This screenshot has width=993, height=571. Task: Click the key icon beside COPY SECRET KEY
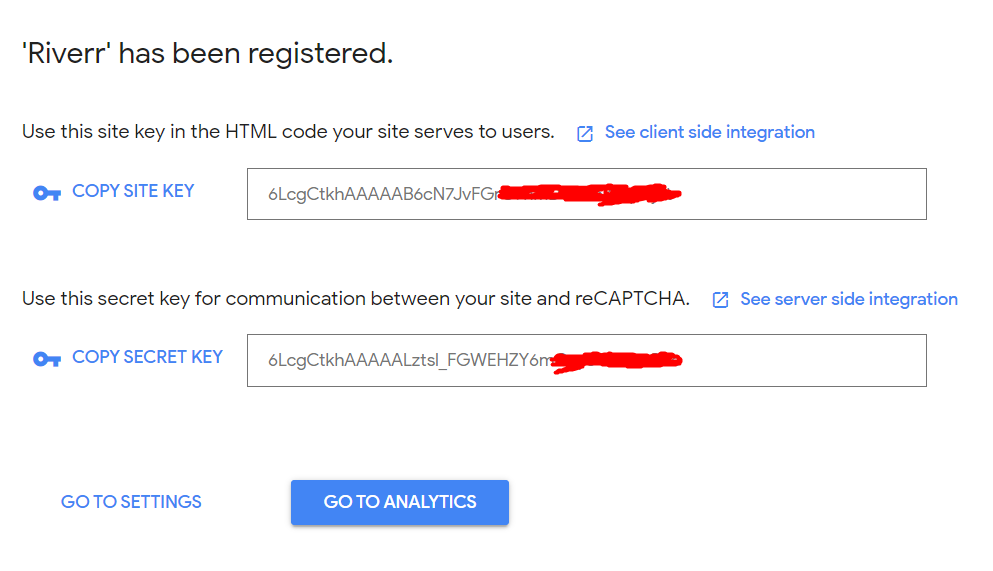coord(47,360)
